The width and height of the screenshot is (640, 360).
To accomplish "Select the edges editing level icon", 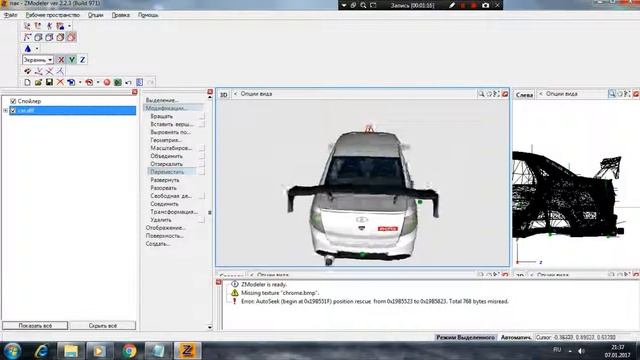I will click(x=38, y=37).
